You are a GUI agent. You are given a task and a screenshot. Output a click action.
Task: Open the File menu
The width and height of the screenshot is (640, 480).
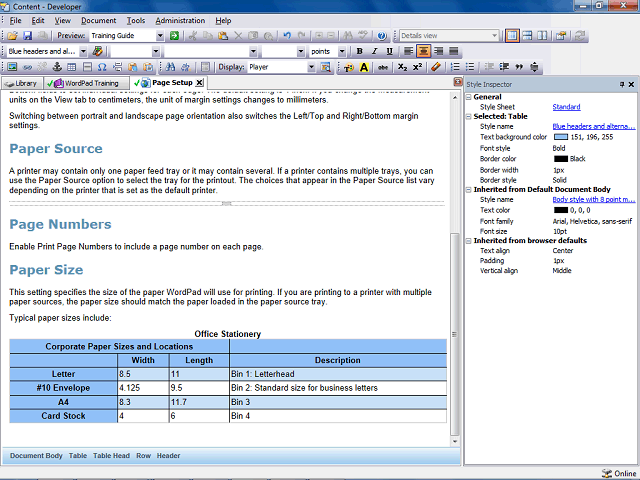click(x=16, y=20)
